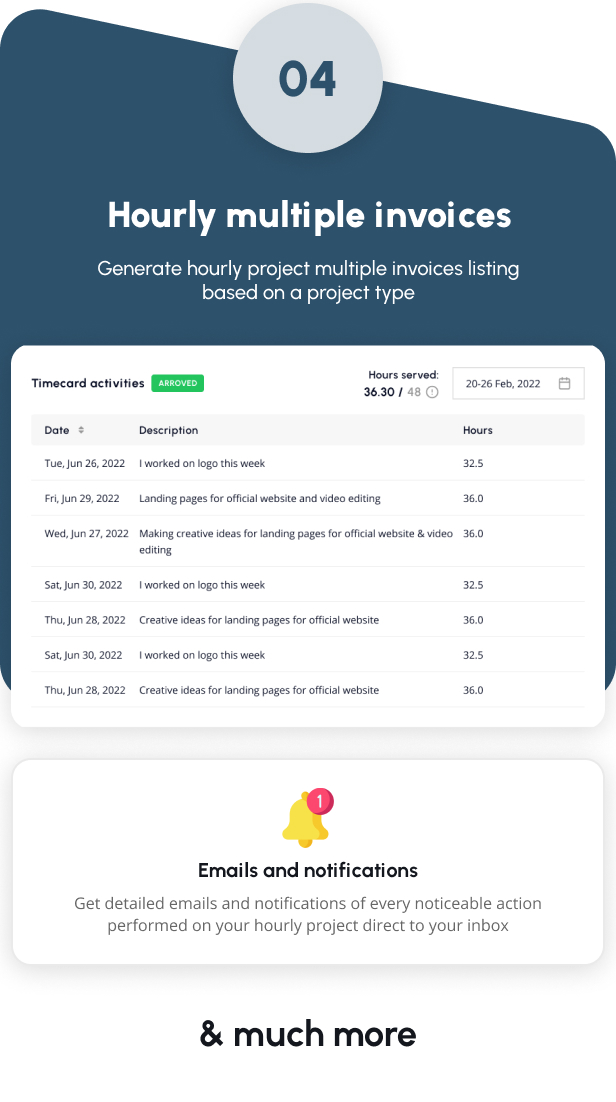The width and height of the screenshot is (616, 1102).
Task: Click the Emails and notifications heading
Action: 308,870
